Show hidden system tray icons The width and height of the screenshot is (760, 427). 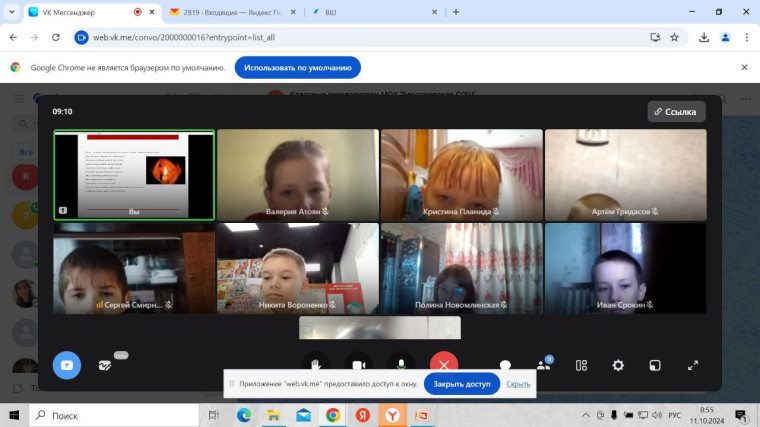pyautogui.click(x=586, y=415)
